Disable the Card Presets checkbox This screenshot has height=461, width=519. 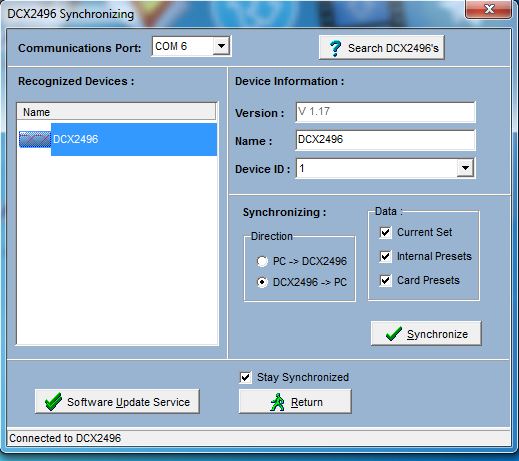click(x=386, y=280)
